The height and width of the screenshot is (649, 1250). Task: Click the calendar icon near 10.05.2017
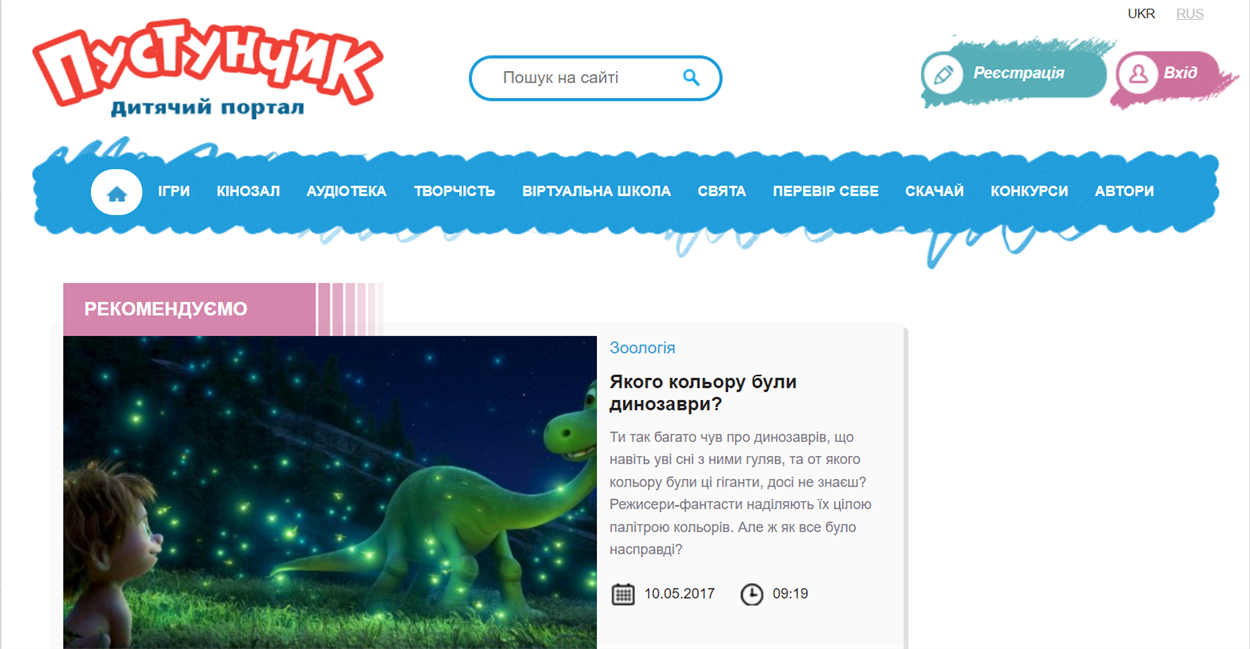point(623,594)
